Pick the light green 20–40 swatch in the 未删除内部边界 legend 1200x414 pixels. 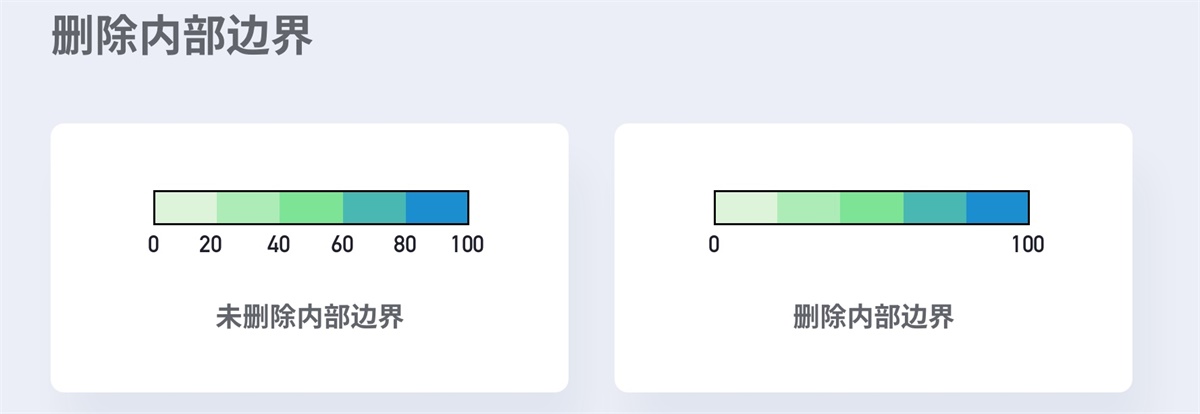point(248,207)
